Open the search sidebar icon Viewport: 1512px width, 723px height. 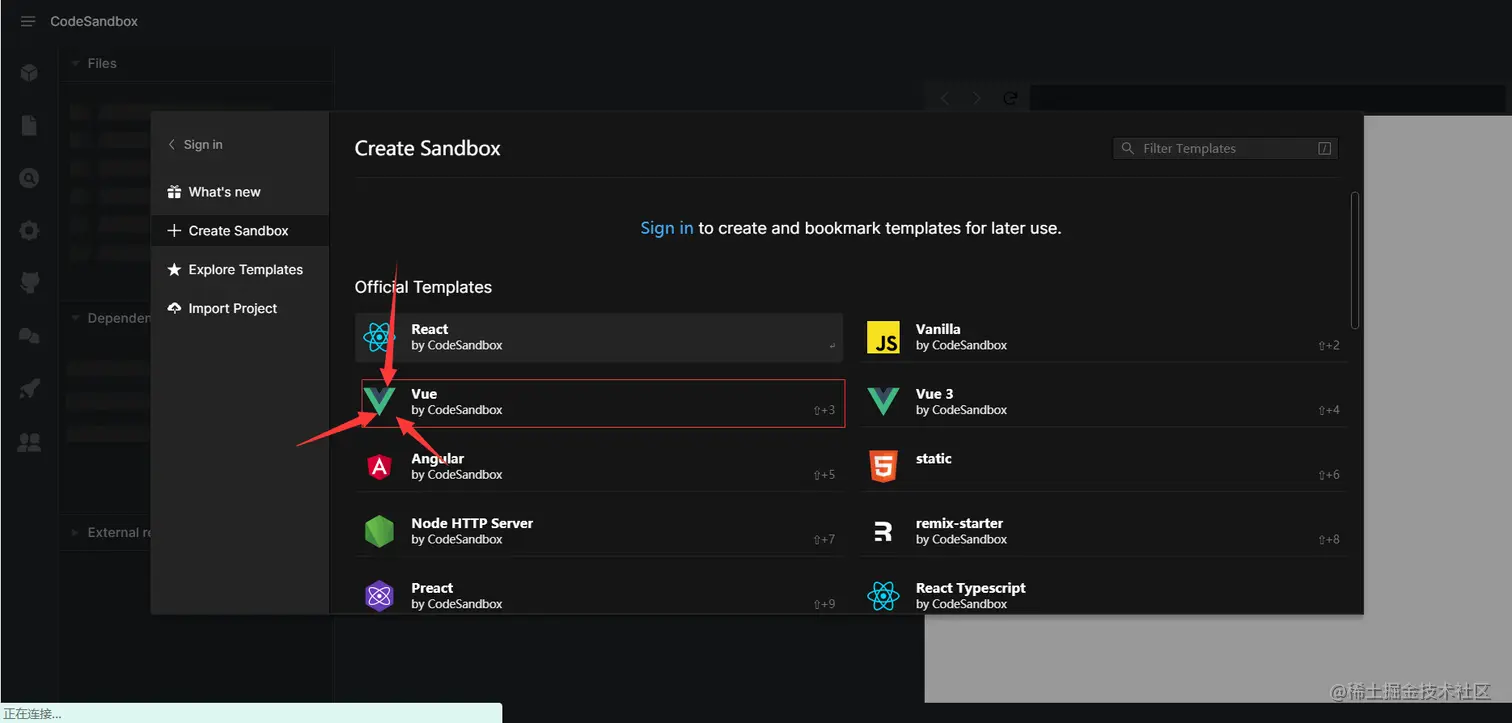click(29, 179)
